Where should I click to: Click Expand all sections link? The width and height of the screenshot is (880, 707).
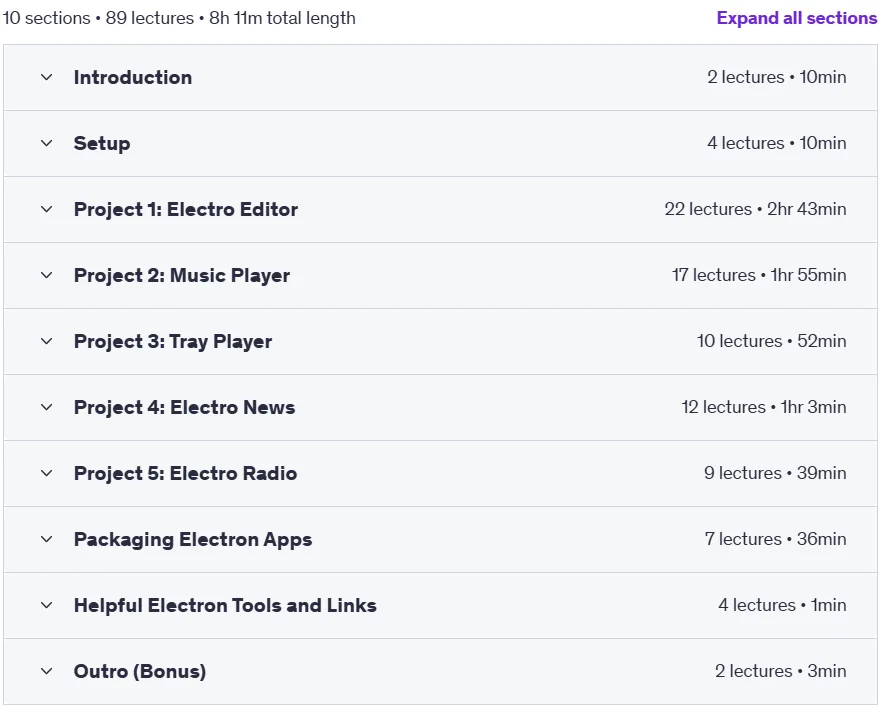pyautogui.click(x=796, y=18)
